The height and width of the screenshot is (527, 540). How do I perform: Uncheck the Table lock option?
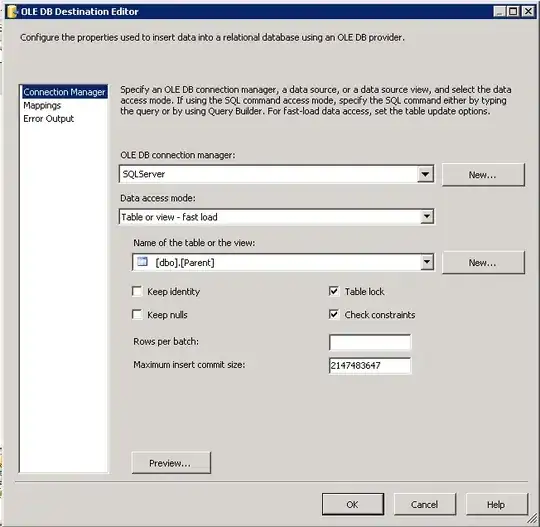[x=334, y=291]
